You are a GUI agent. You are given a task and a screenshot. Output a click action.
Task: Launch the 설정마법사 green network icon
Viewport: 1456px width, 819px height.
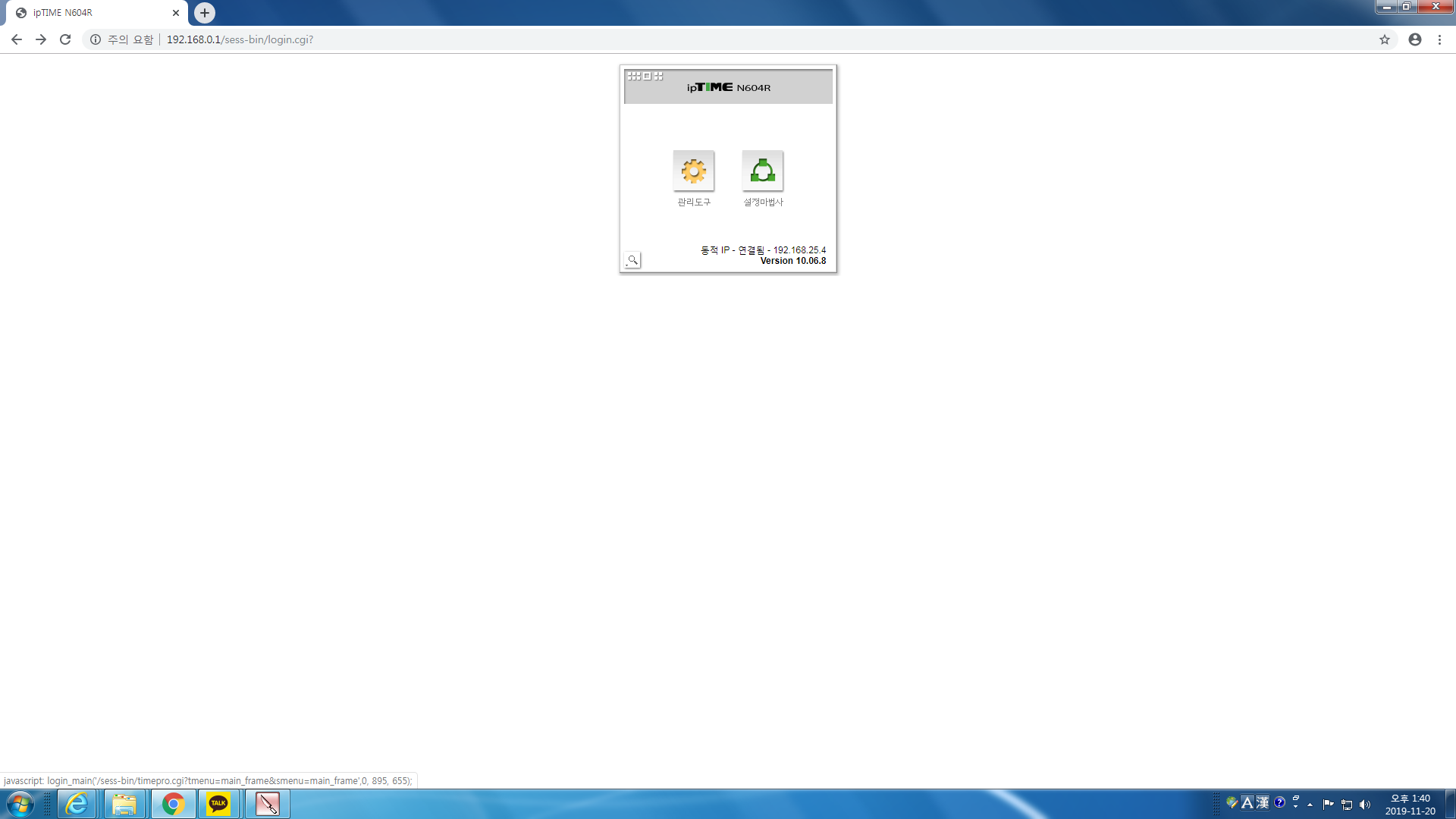tap(762, 171)
